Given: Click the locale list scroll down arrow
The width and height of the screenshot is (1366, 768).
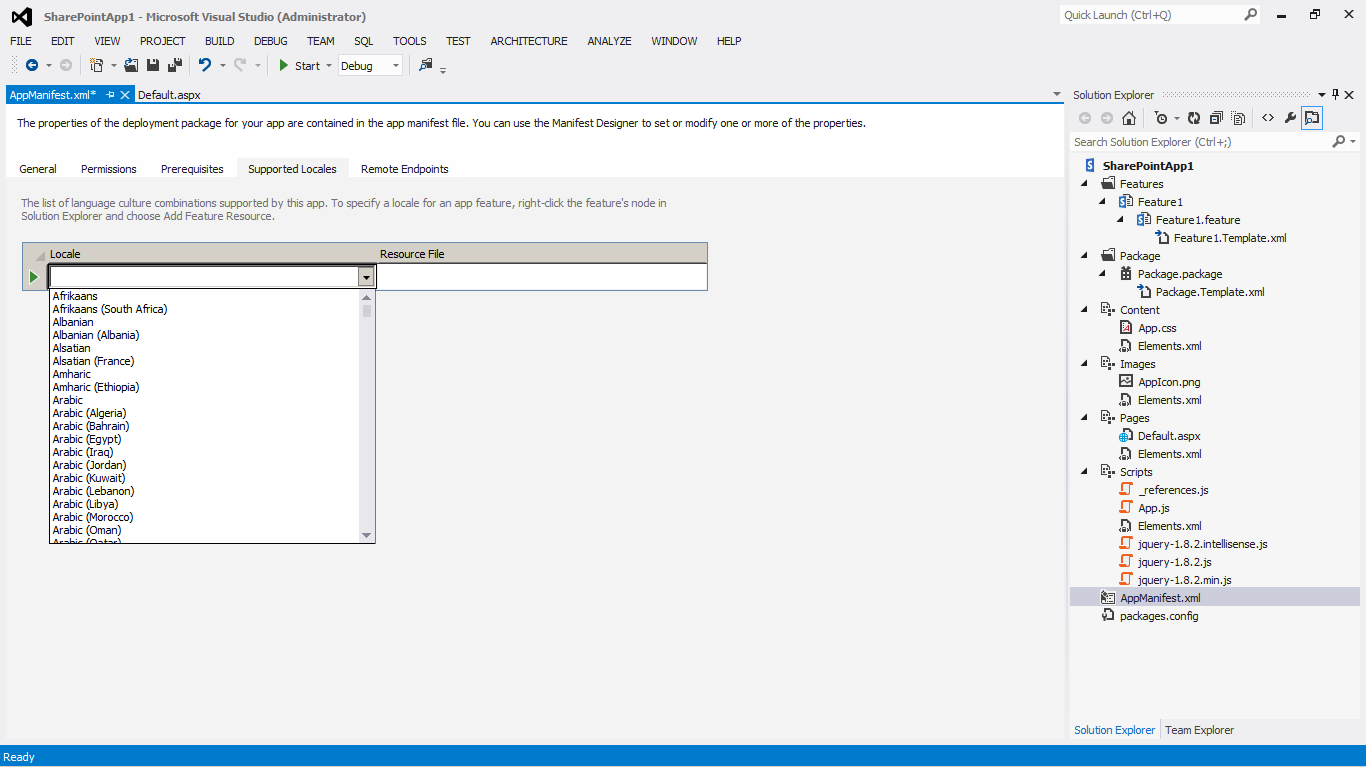Looking at the screenshot, I should pos(367,535).
